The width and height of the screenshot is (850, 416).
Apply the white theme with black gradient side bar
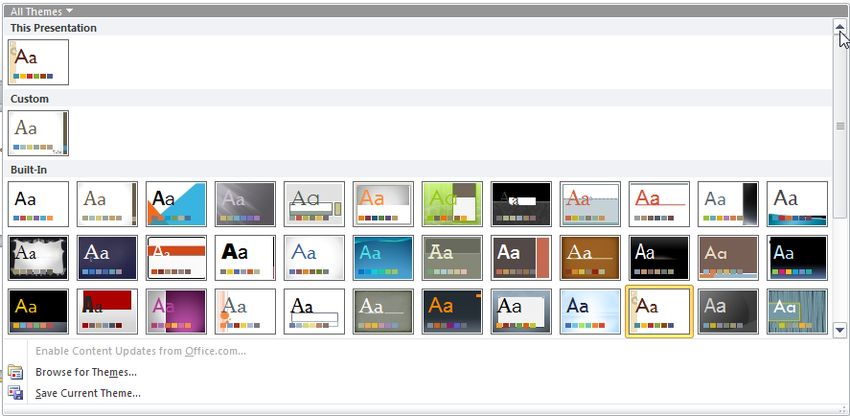click(728, 204)
